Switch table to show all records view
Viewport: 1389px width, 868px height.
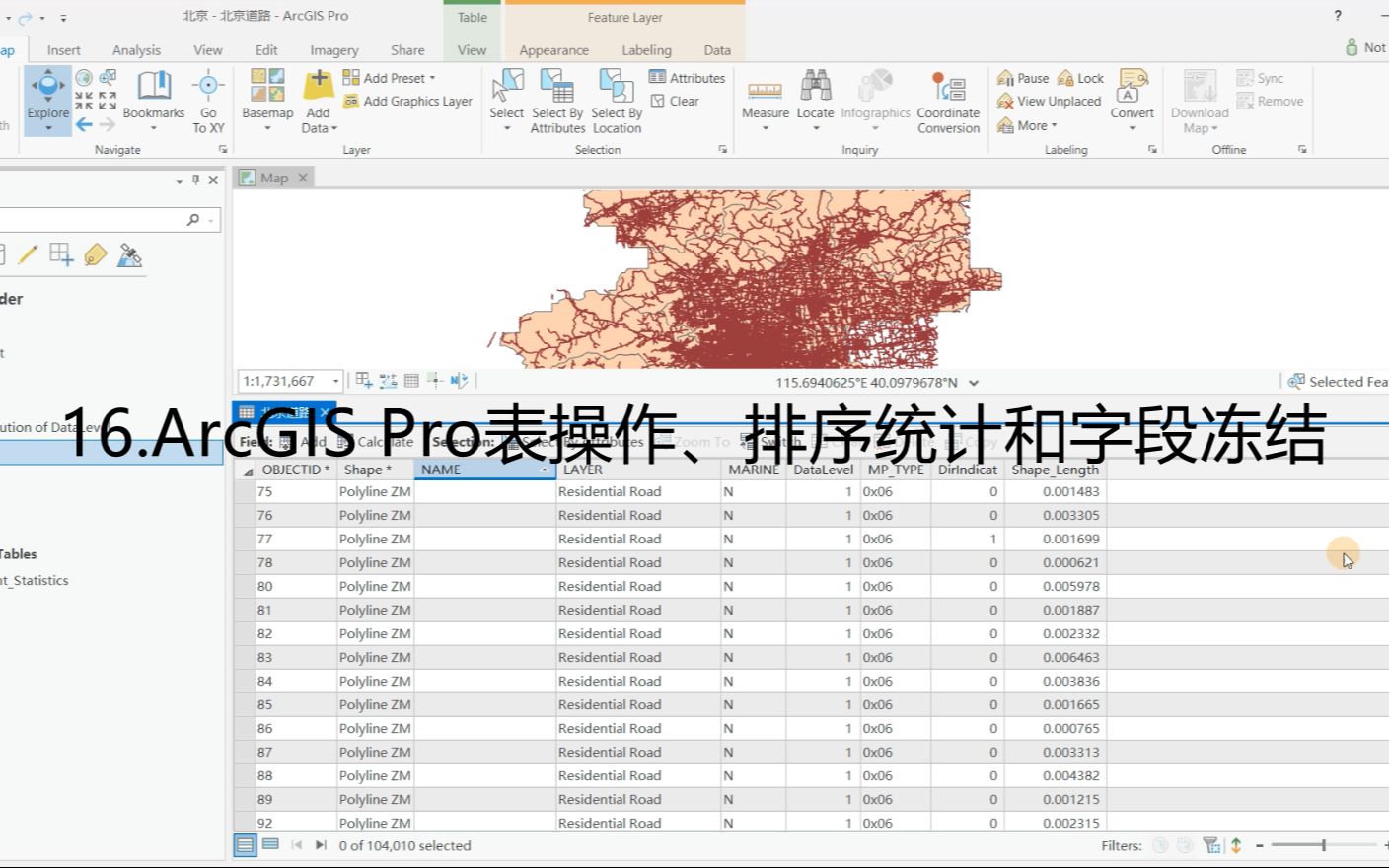tap(245, 845)
